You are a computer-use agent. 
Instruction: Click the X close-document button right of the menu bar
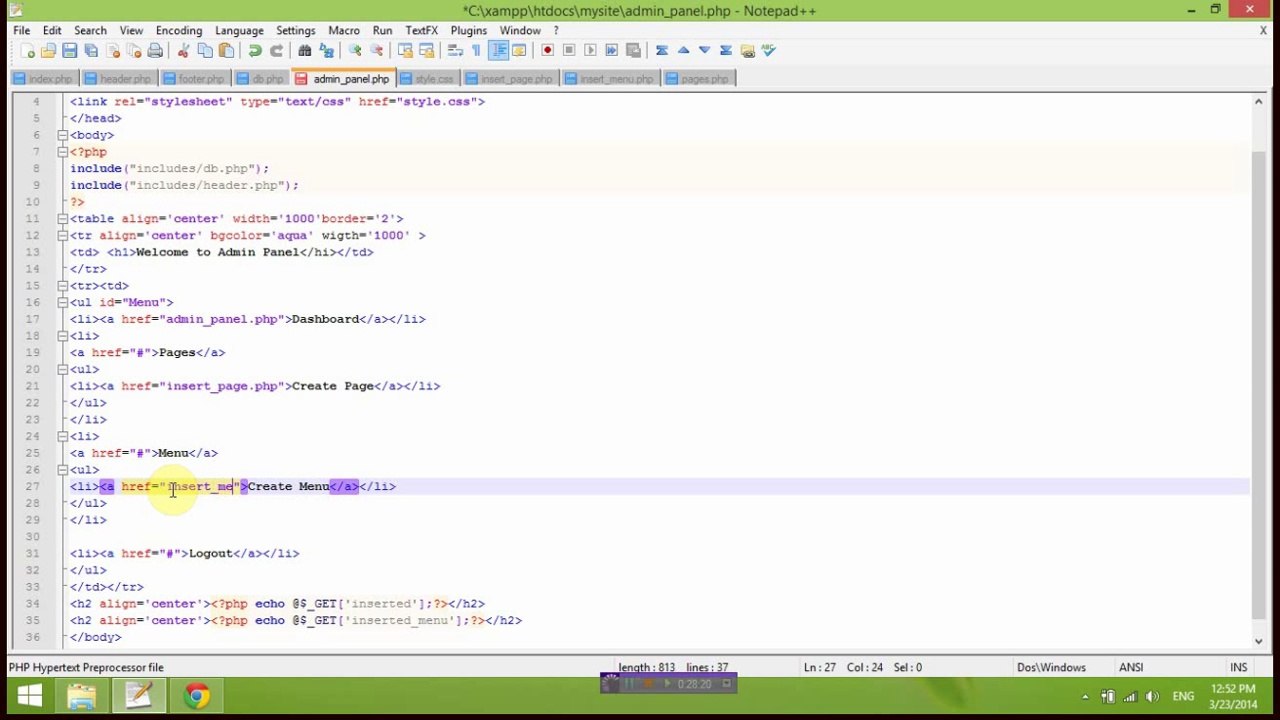[x=1263, y=31]
